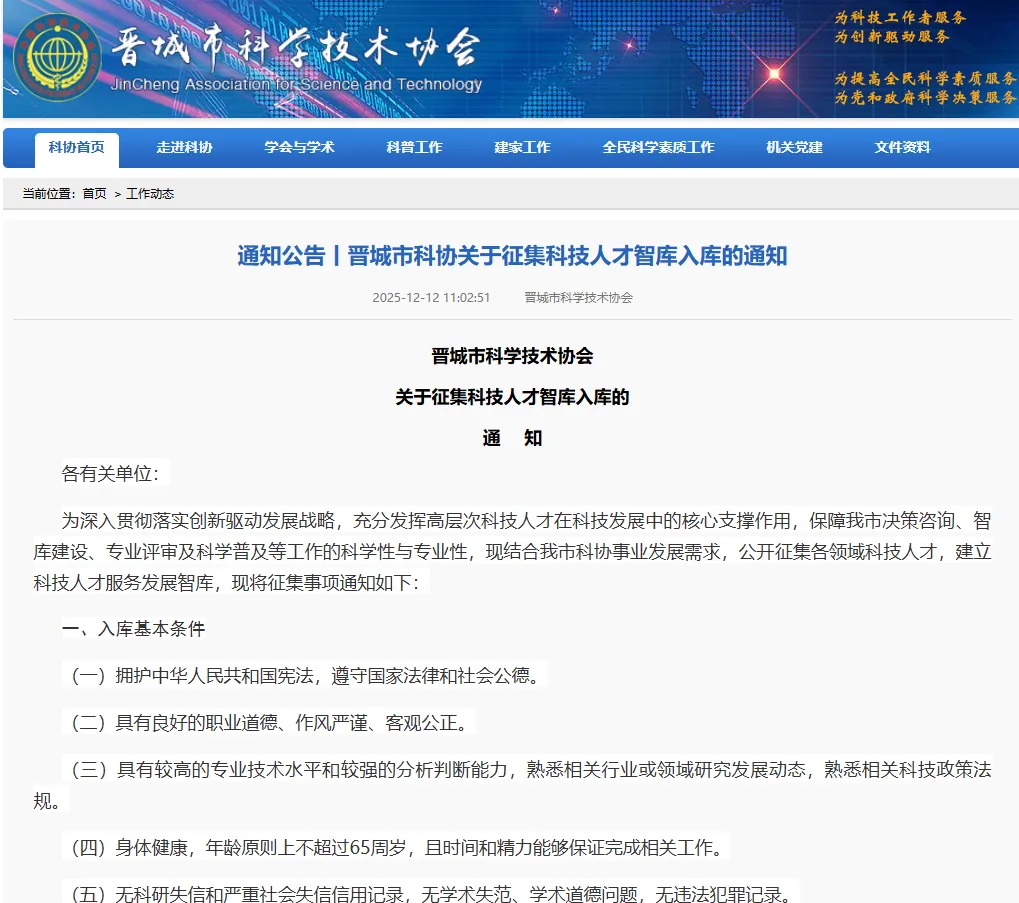This screenshot has height=903, width=1019.
Task: Open the 科协首页 navigation tab
Action: [x=77, y=147]
